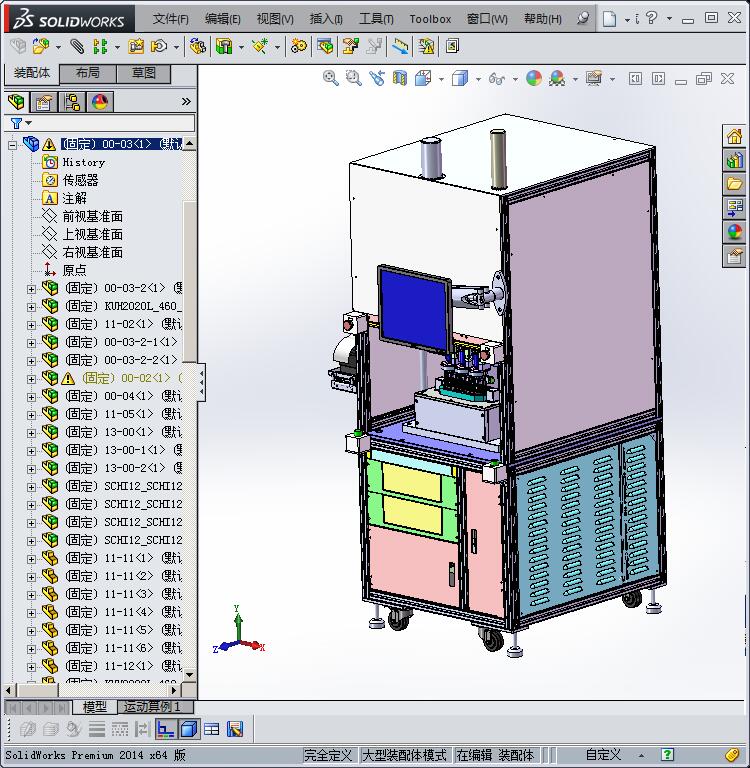
Task: Open the 工具(T) menu
Action: (x=376, y=19)
